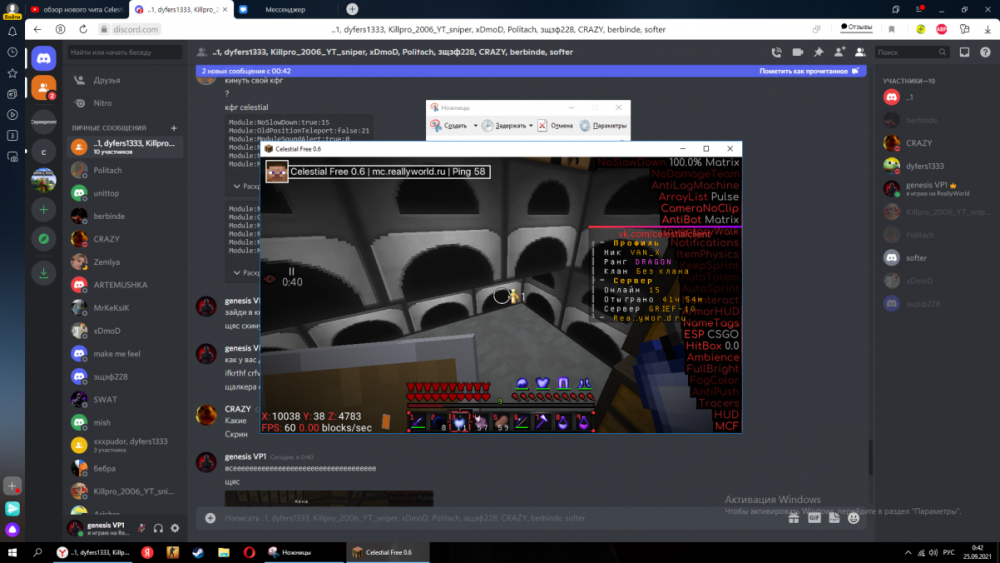Image resolution: width=1000 pixels, height=563 pixels.
Task: Open the unittop direct message
Action: pos(125,193)
